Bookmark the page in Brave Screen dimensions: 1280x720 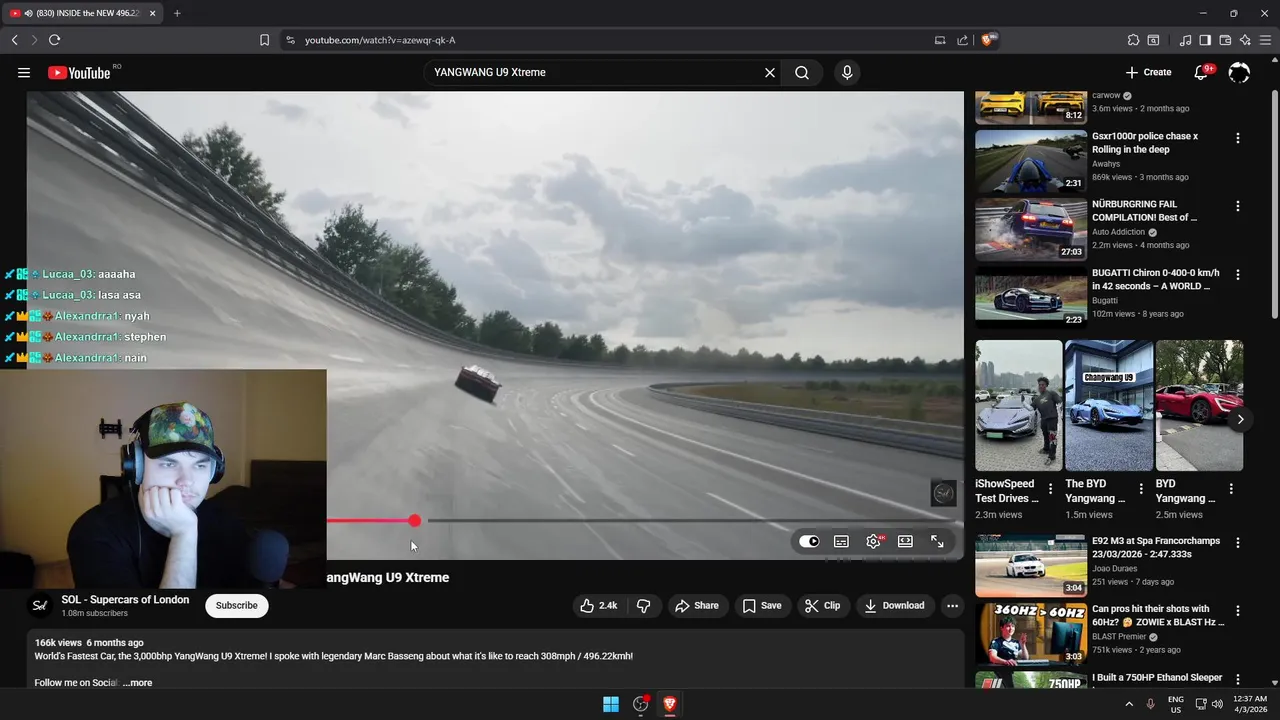[264, 40]
